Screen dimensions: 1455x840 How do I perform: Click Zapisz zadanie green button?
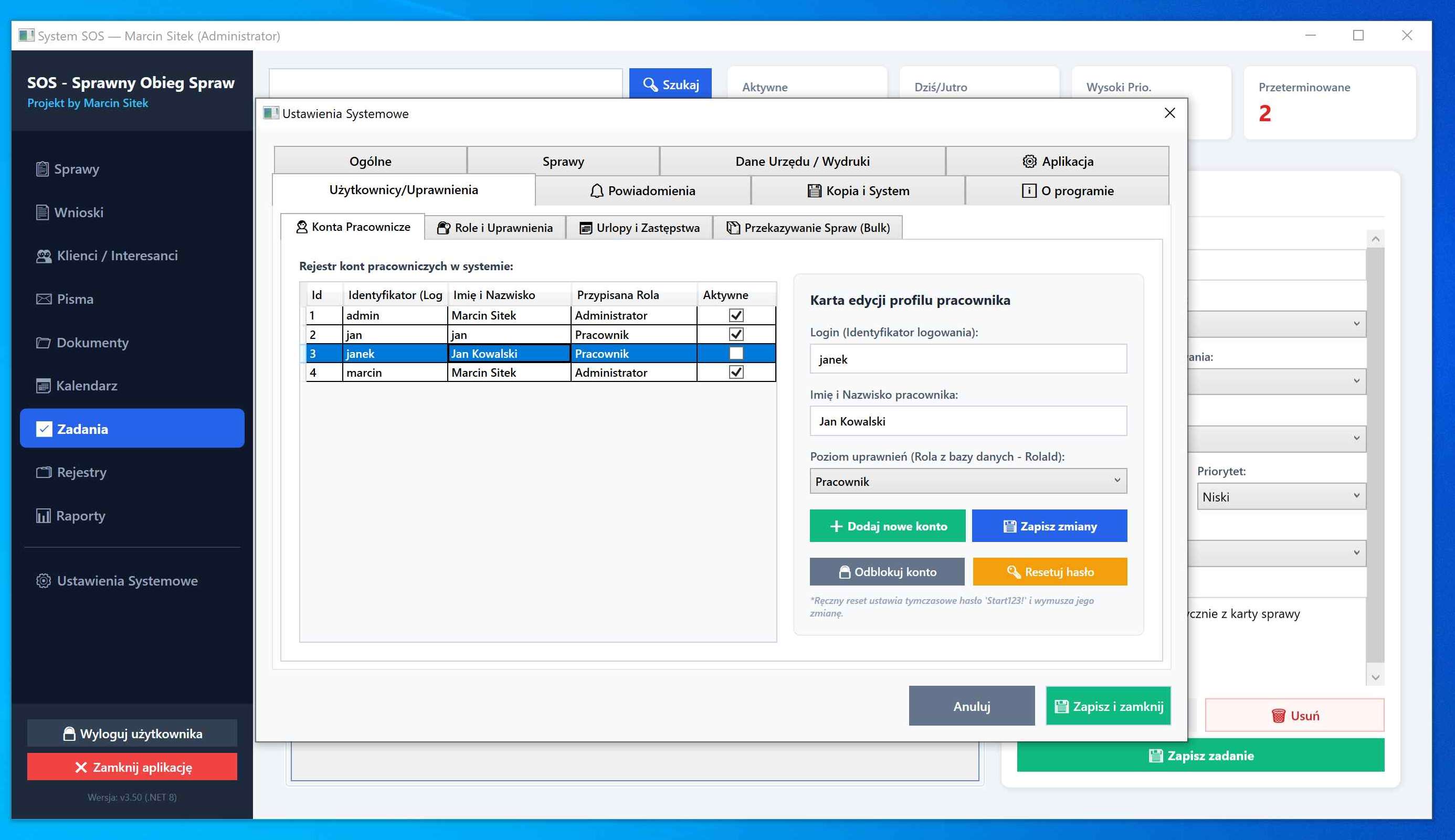1200,755
